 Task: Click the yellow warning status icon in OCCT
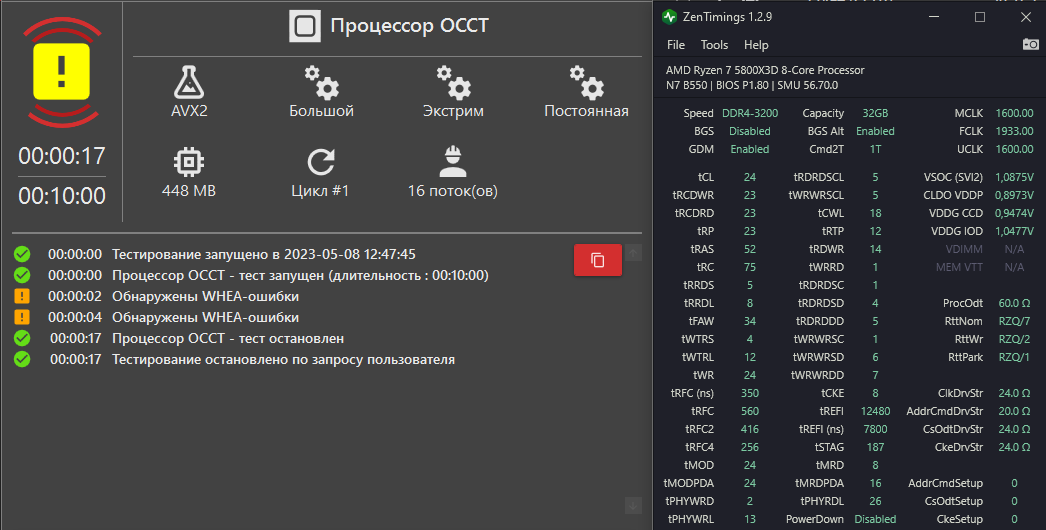[61, 71]
